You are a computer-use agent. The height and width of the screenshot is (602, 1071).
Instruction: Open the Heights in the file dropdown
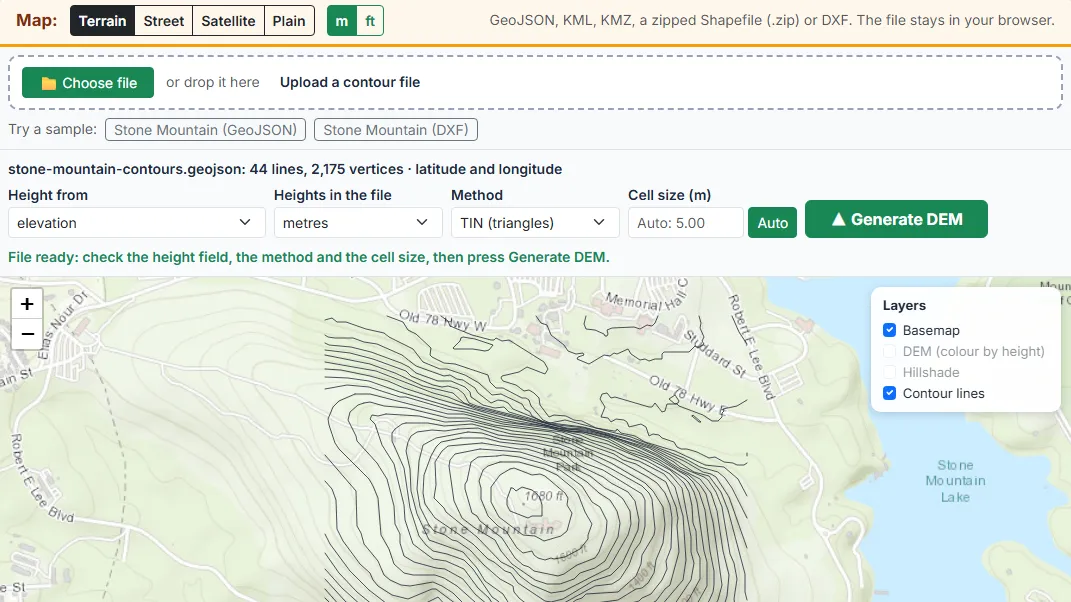[x=358, y=223]
